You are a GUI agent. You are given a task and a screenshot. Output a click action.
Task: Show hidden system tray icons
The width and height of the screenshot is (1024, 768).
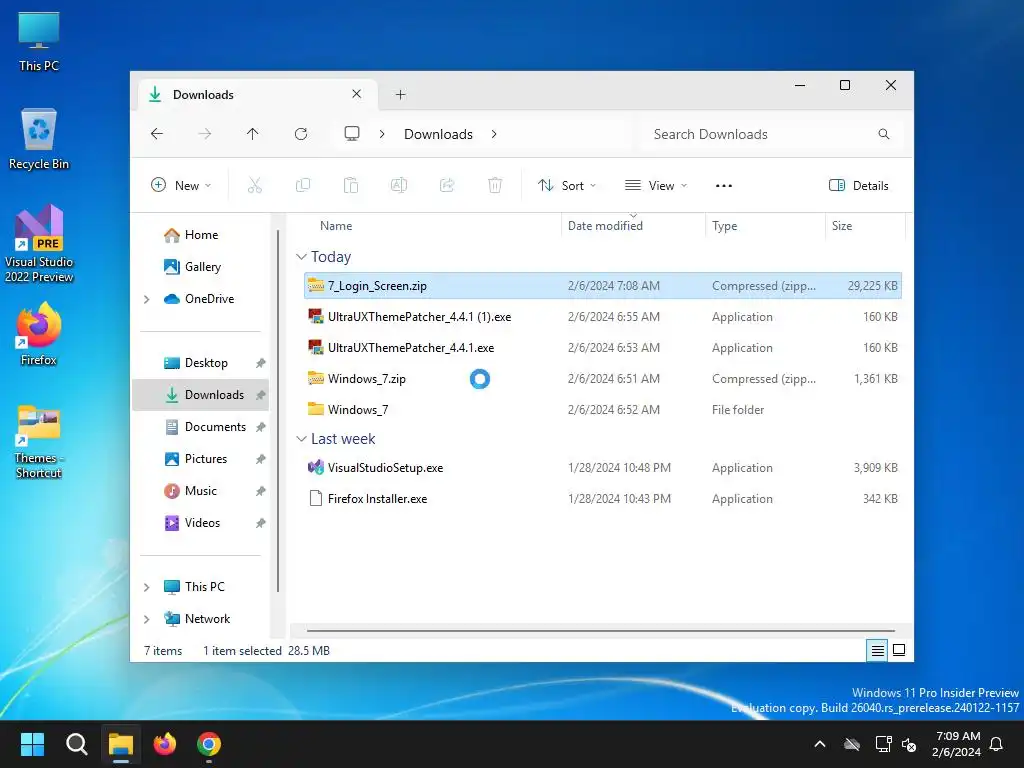click(x=820, y=744)
